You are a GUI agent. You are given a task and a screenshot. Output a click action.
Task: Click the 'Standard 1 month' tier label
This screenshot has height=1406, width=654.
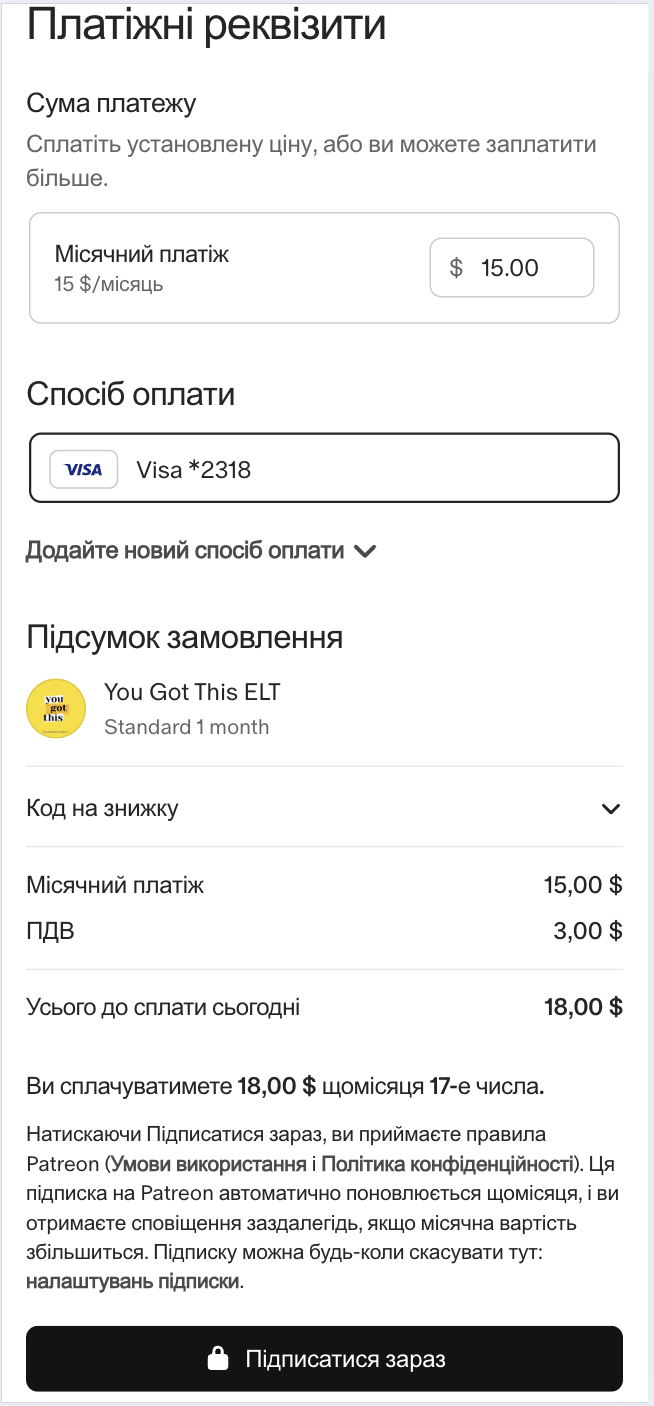coord(186,727)
